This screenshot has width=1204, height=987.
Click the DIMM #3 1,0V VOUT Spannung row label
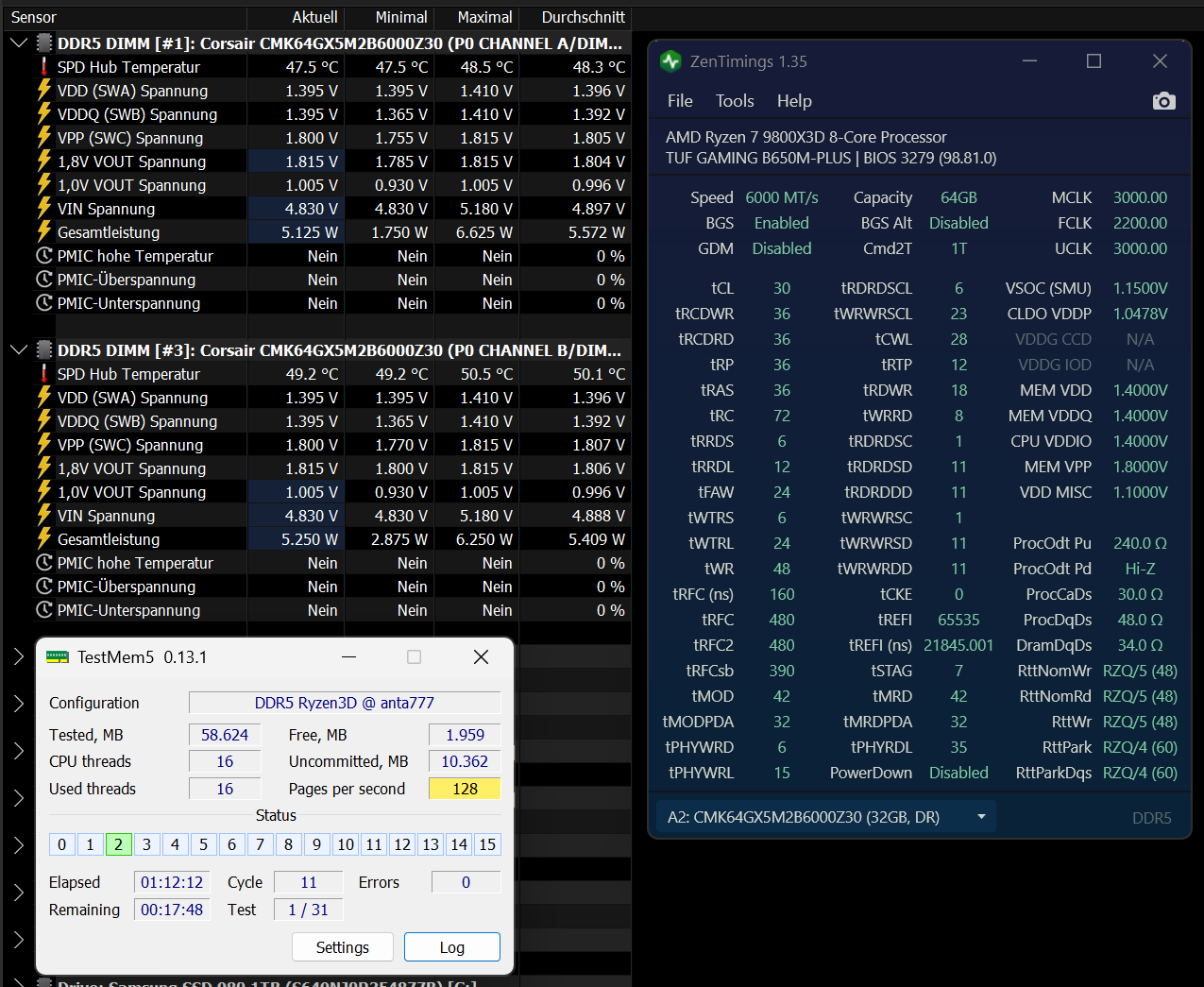pyautogui.click(x=131, y=492)
